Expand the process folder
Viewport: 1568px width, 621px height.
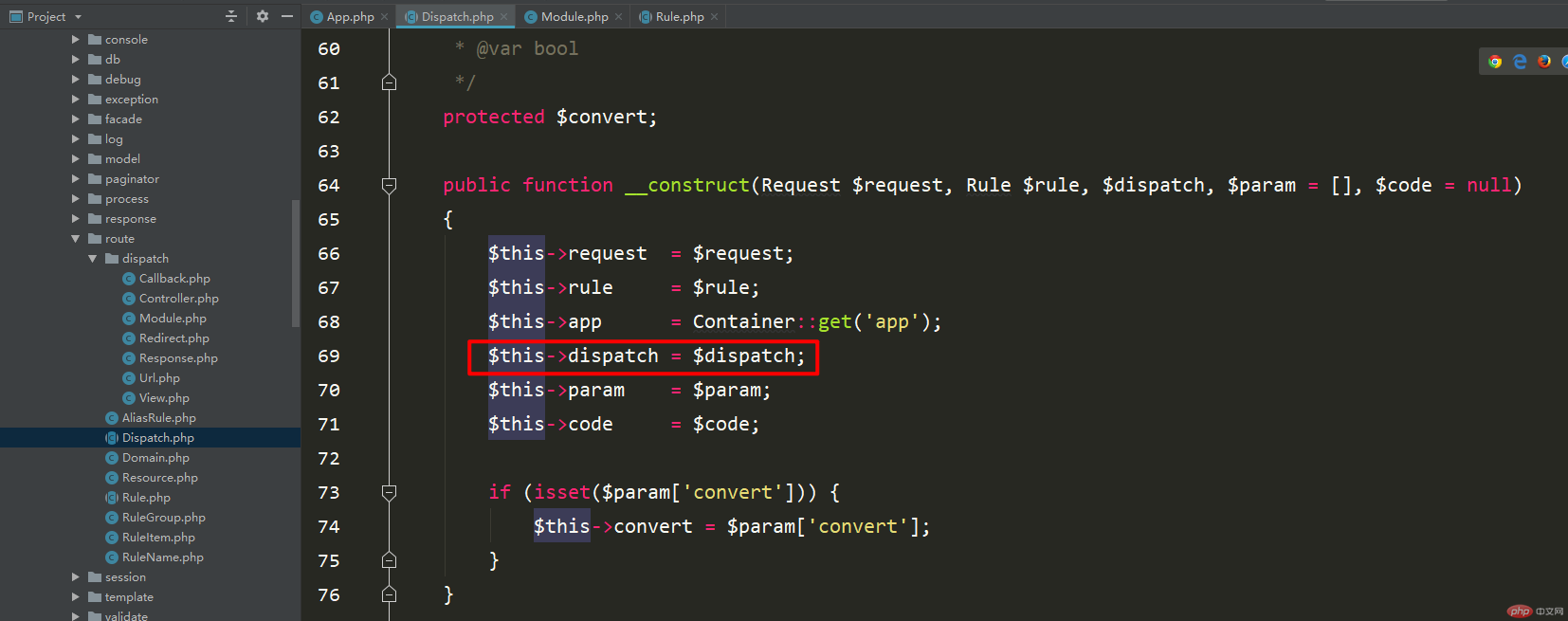click(x=76, y=199)
